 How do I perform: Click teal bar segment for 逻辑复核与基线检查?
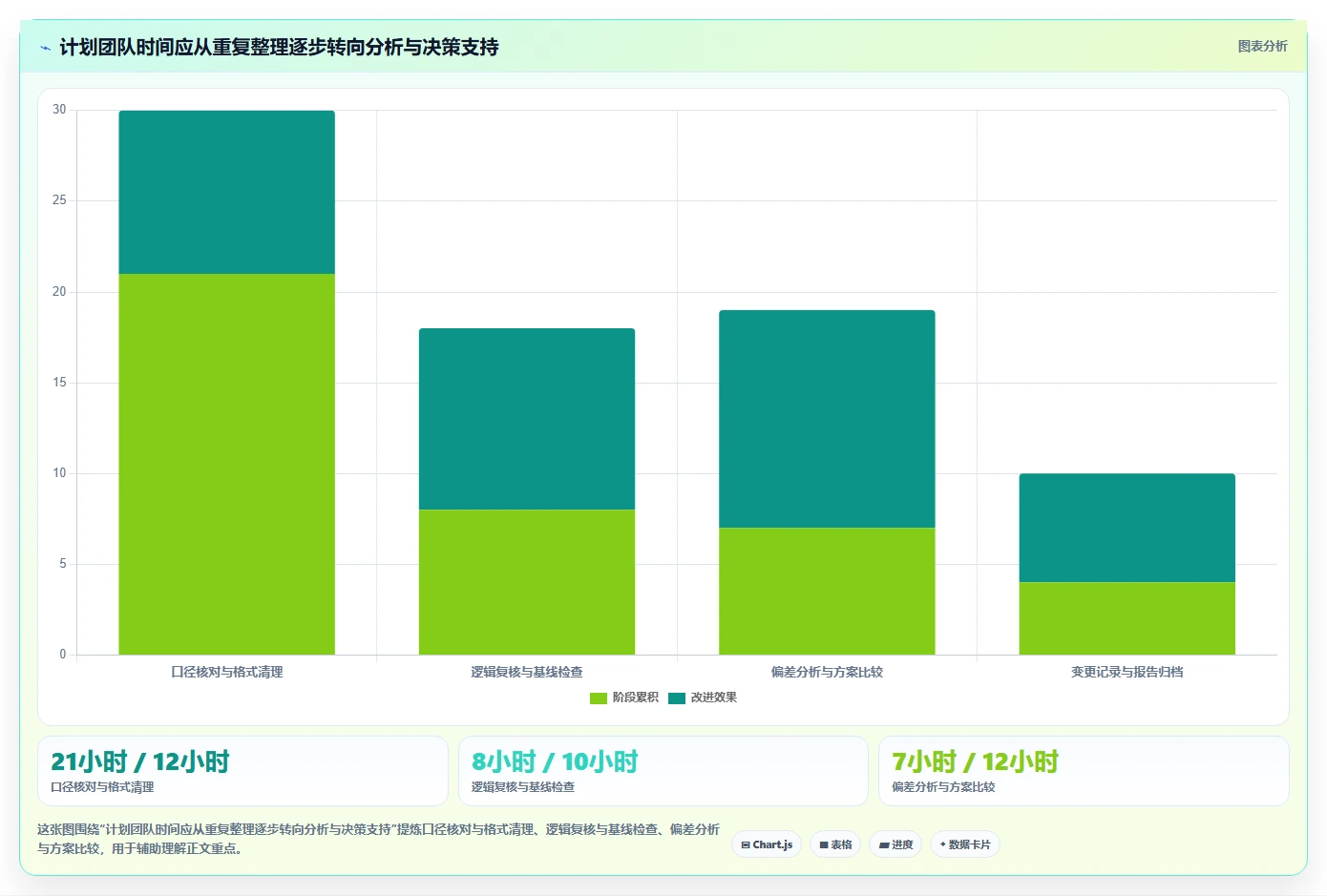[527, 419]
